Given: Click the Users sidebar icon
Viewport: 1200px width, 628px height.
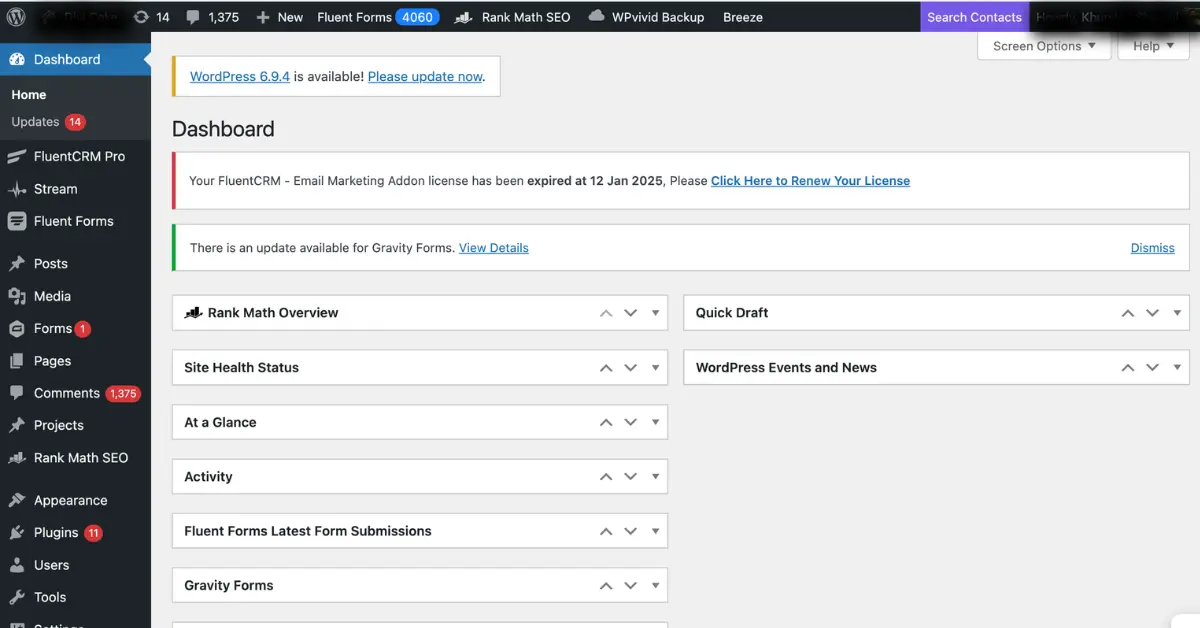Looking at the screenshot, I should pos(17,565).
